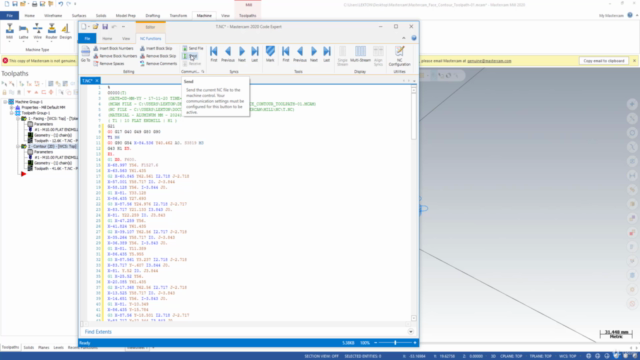
Task: Close the not genuine warning banner
Action: 634,61
